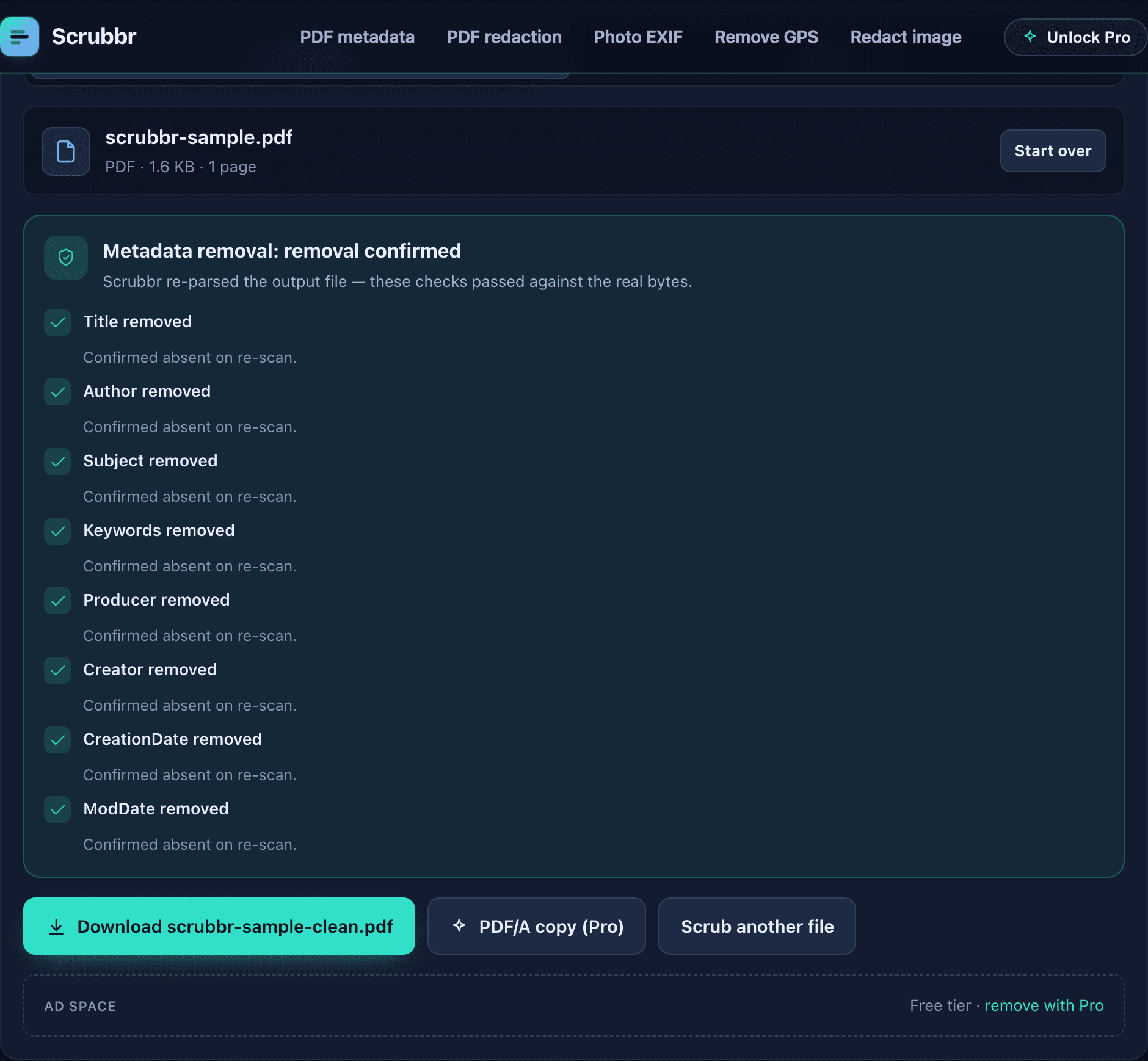Click the shield check icon near Metadata removal

click(66, 258)
